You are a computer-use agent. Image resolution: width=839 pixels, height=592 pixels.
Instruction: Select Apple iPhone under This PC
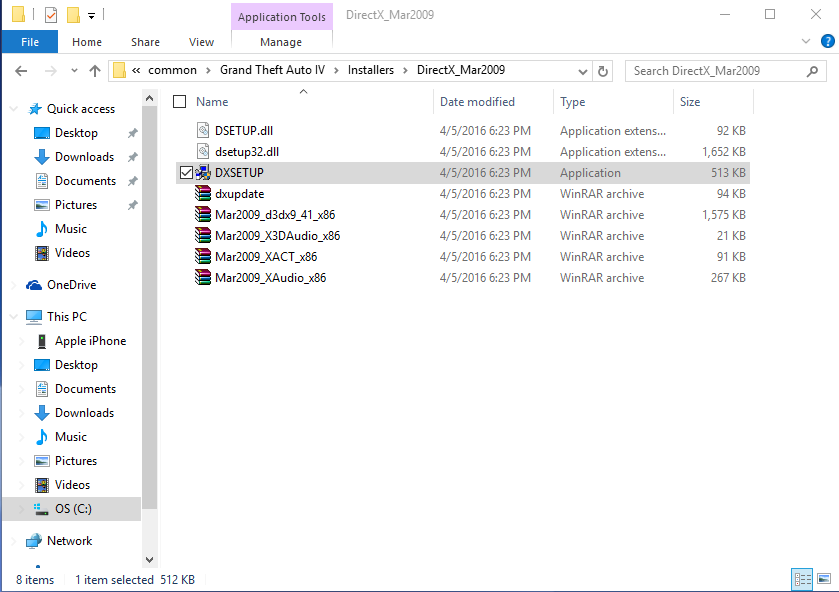point(90,341)
